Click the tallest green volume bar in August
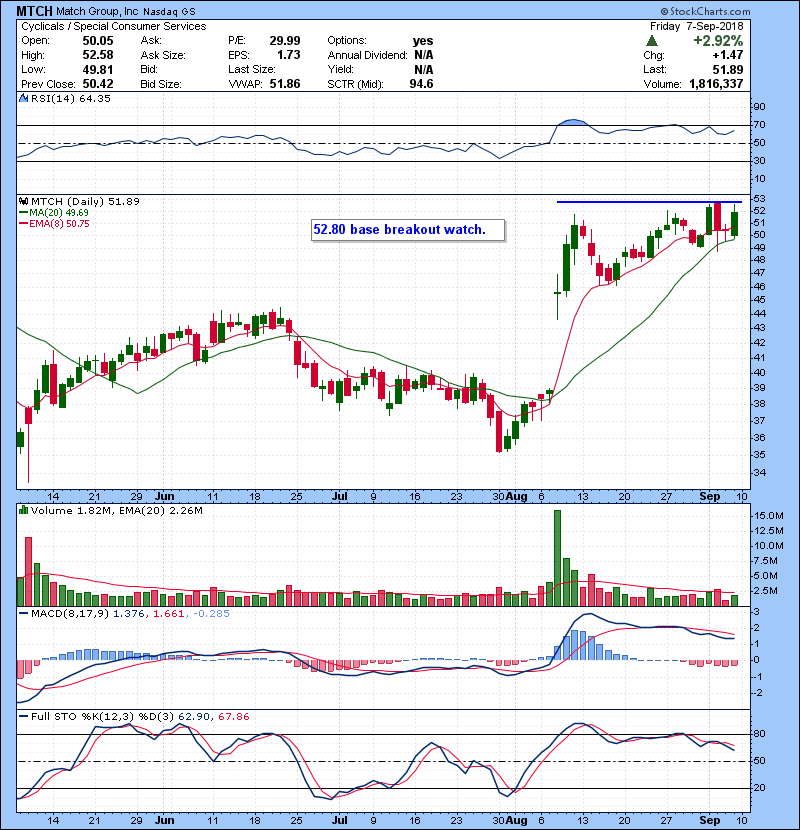The image size is (800, 830). click(557, 558)
